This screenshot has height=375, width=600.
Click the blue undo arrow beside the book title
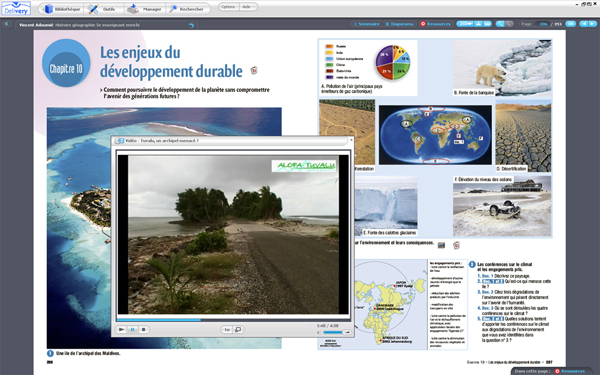coord(191,25)
